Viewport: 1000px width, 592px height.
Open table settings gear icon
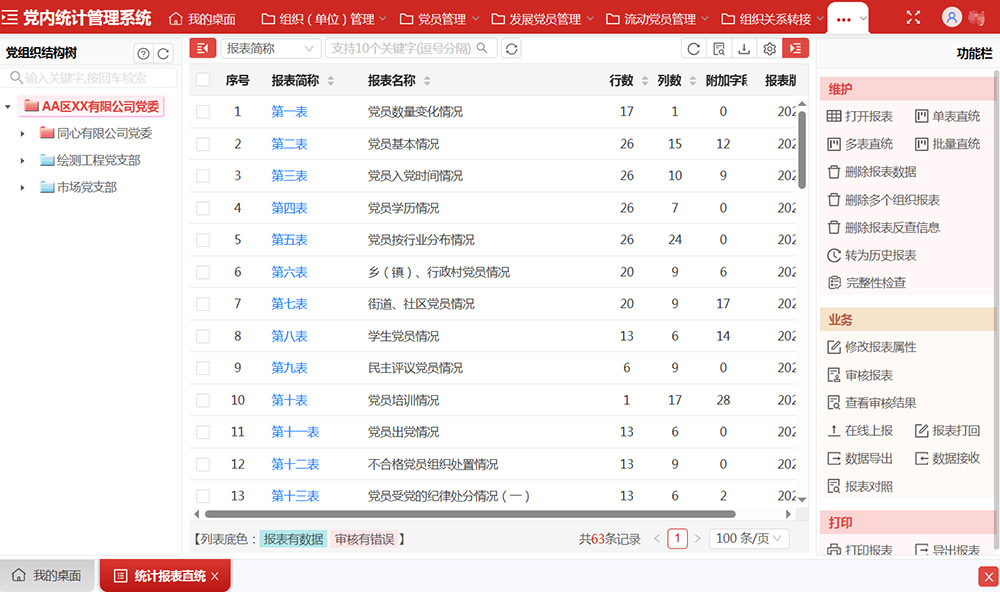pos(769,48)
